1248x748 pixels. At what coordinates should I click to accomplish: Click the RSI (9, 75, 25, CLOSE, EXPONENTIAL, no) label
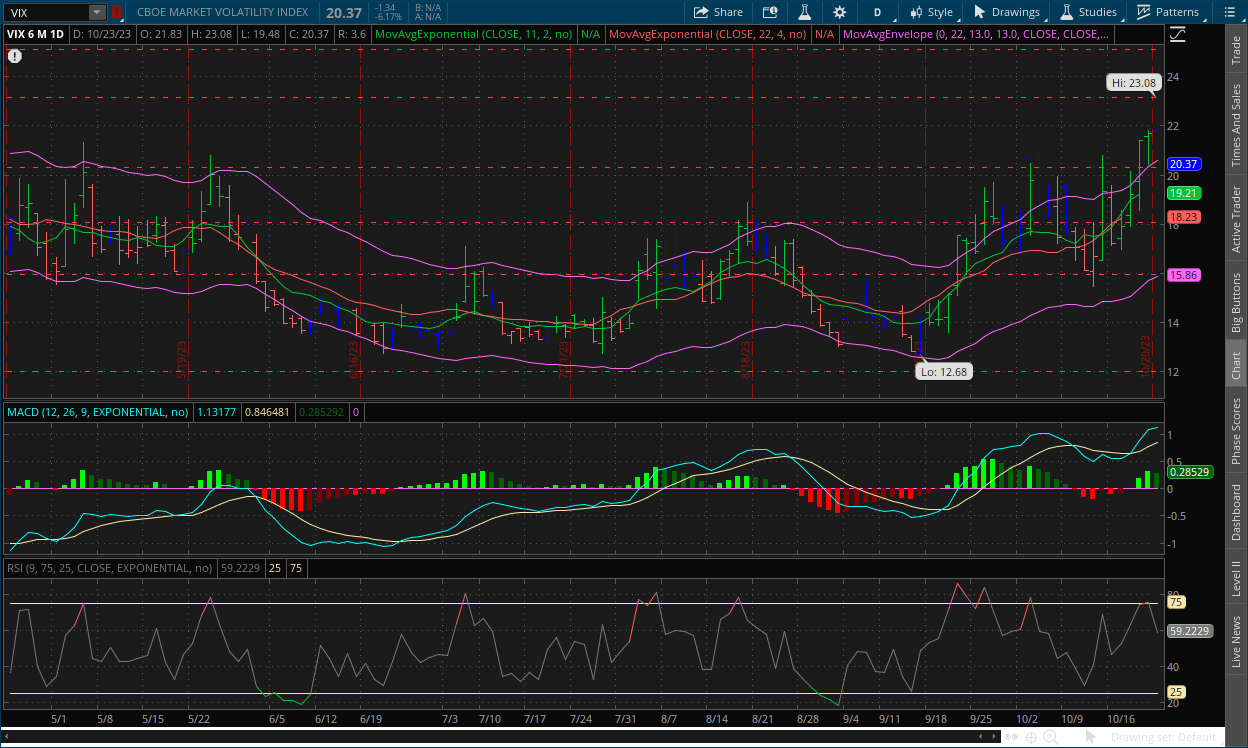110,568
